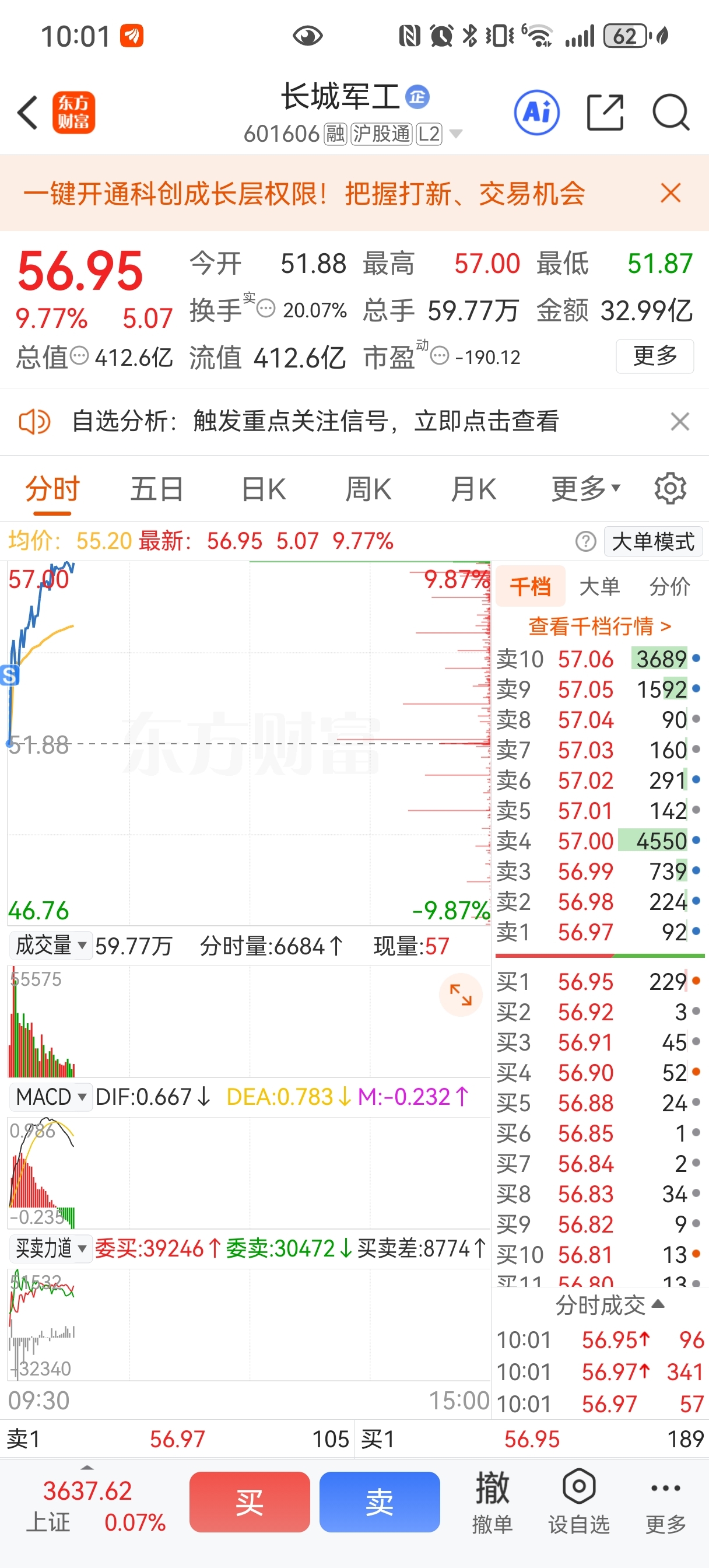Image resolution: width=709 pixels, height=1568 pixels.
Task: Switch to the 大单 tab
Action: click(599, 586)
